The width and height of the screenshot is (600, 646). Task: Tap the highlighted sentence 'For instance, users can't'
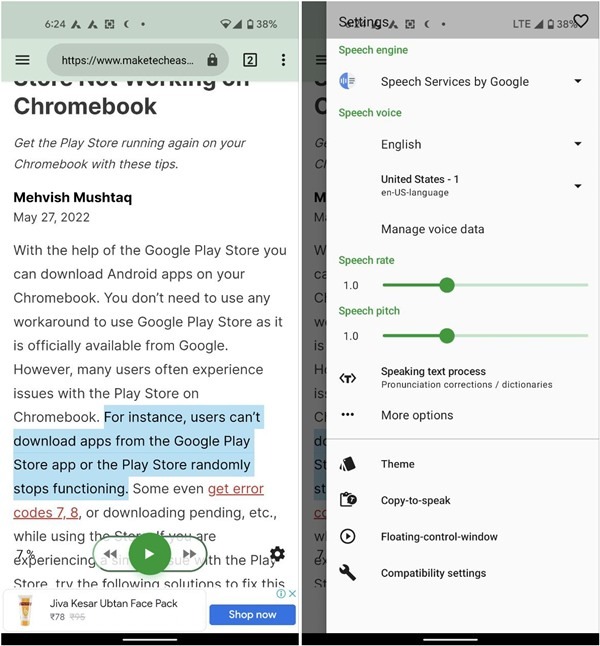pyautogui.click(x=182, y=417)
